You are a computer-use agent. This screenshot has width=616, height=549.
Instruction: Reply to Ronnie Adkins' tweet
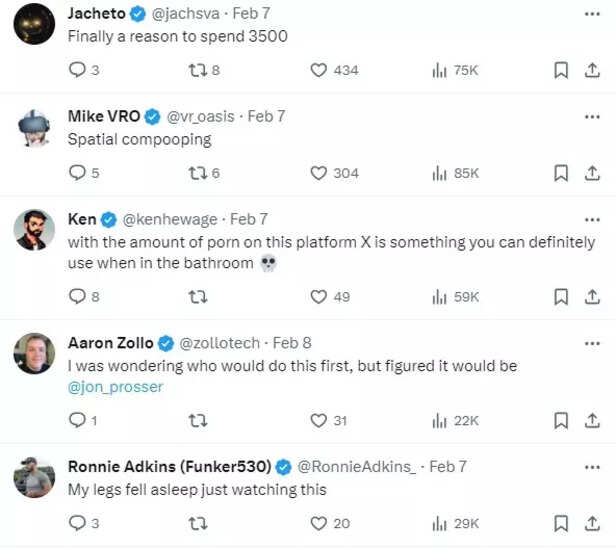(x=78, y=523)
